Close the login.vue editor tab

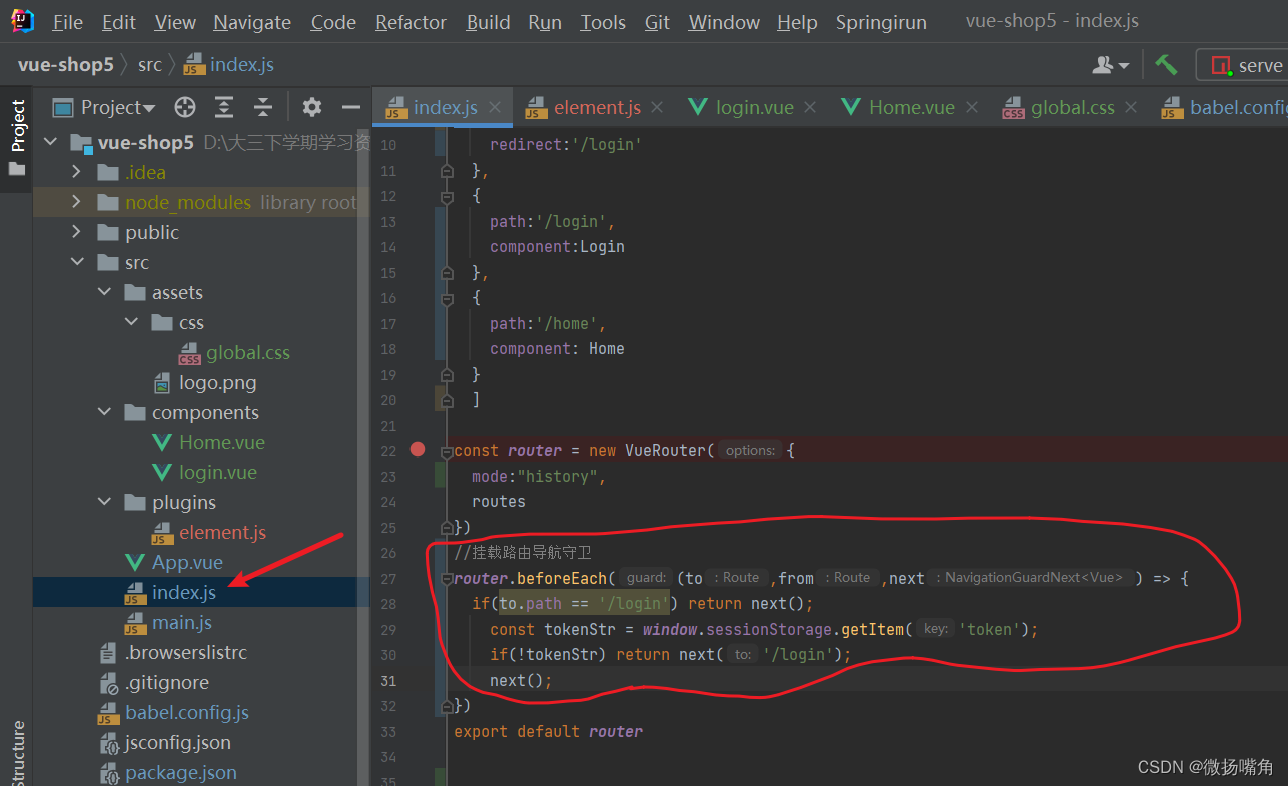(x=810, y=107)
